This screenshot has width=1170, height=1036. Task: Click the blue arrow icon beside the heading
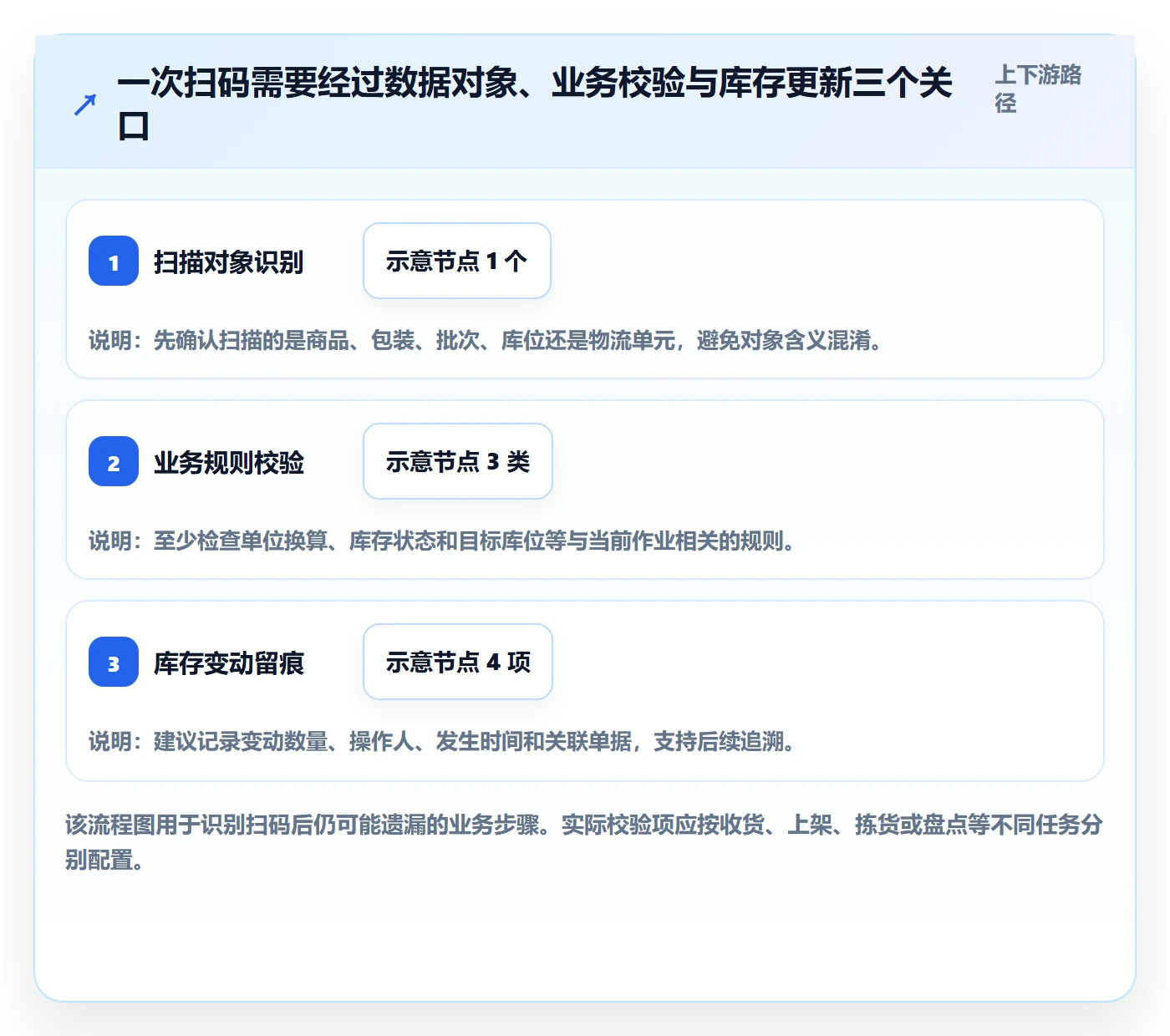point(85,105)
